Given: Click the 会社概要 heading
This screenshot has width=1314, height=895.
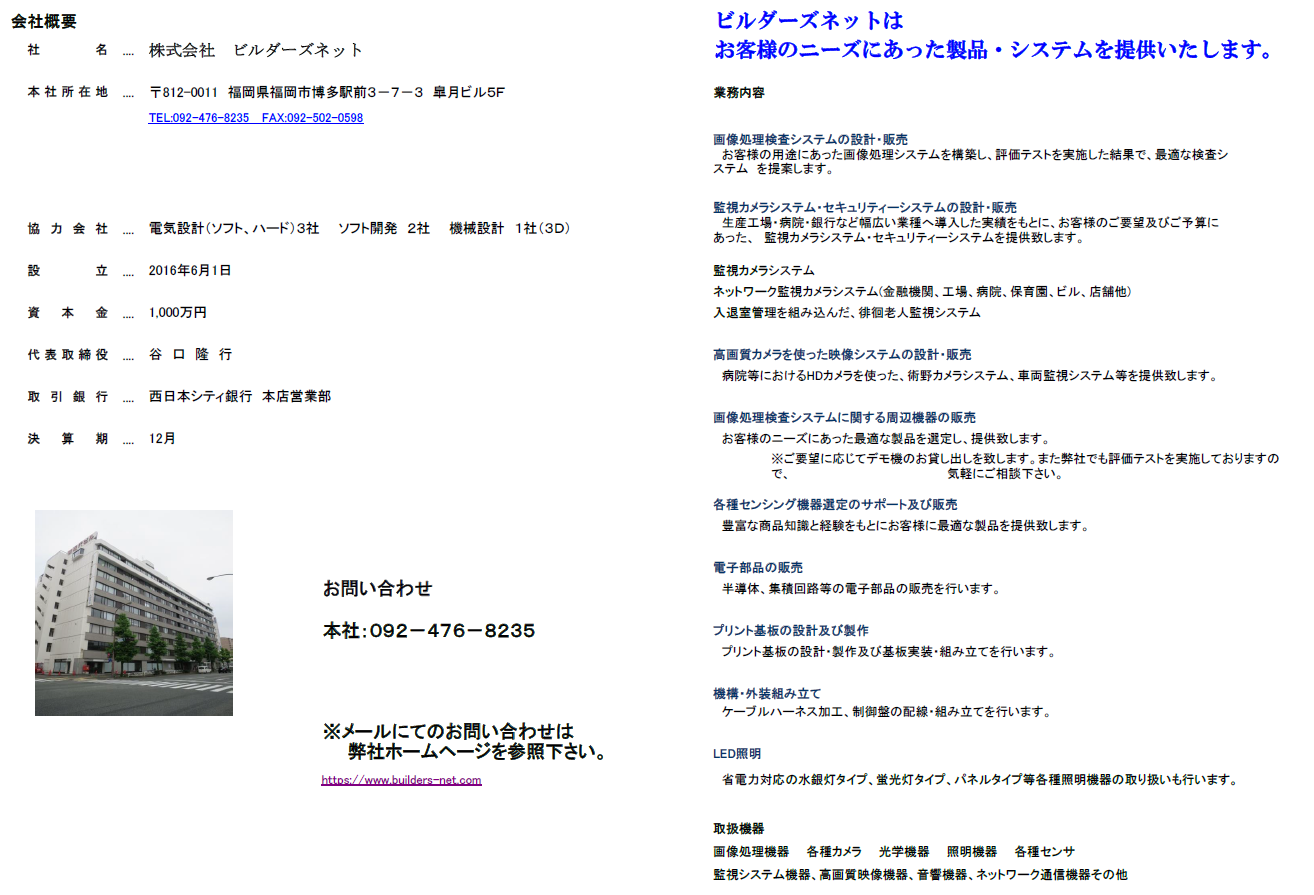Looking at the screenshot, I should pos(43,18).
